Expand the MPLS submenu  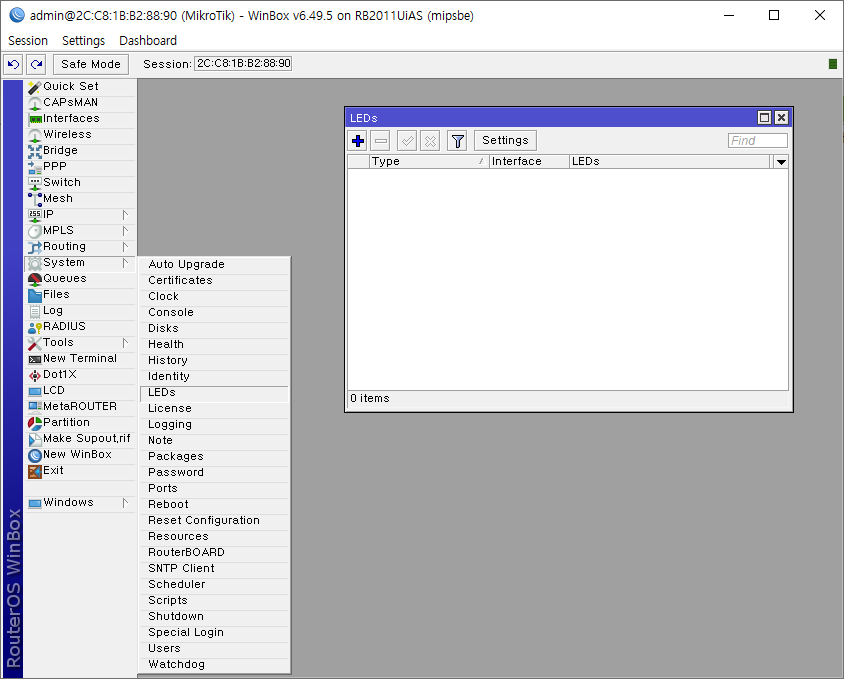(x=80, y=230)
